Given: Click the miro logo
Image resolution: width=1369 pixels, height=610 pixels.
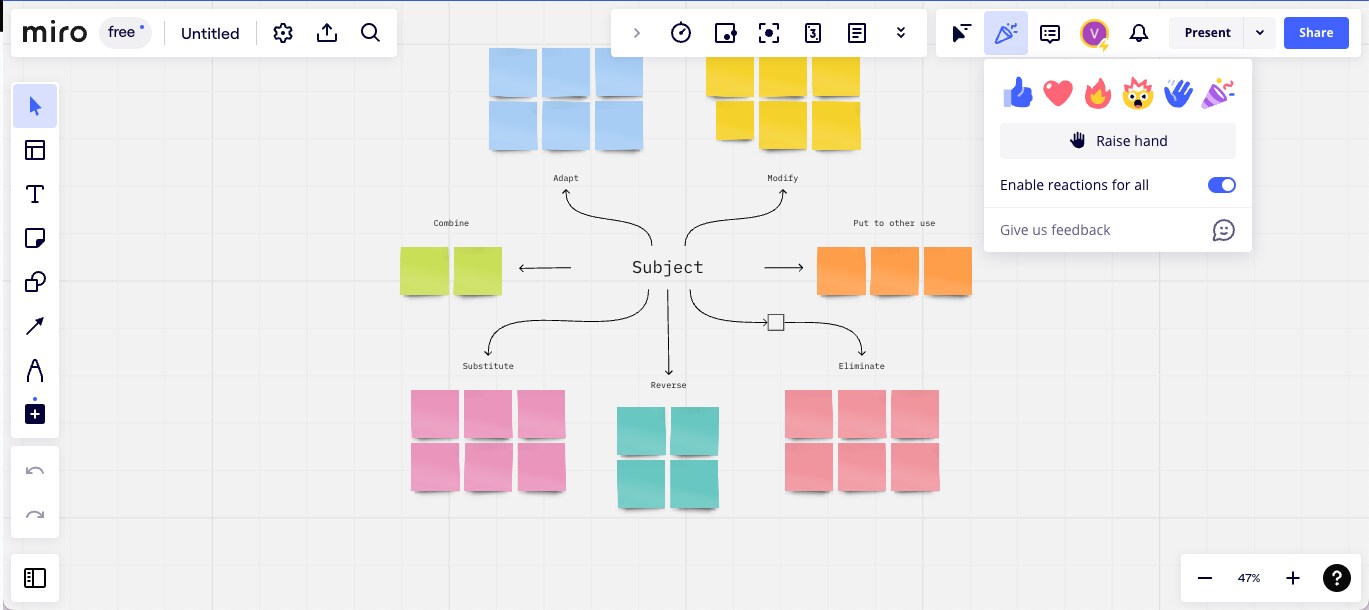Looking at the screenshot, I should (55, 33).
